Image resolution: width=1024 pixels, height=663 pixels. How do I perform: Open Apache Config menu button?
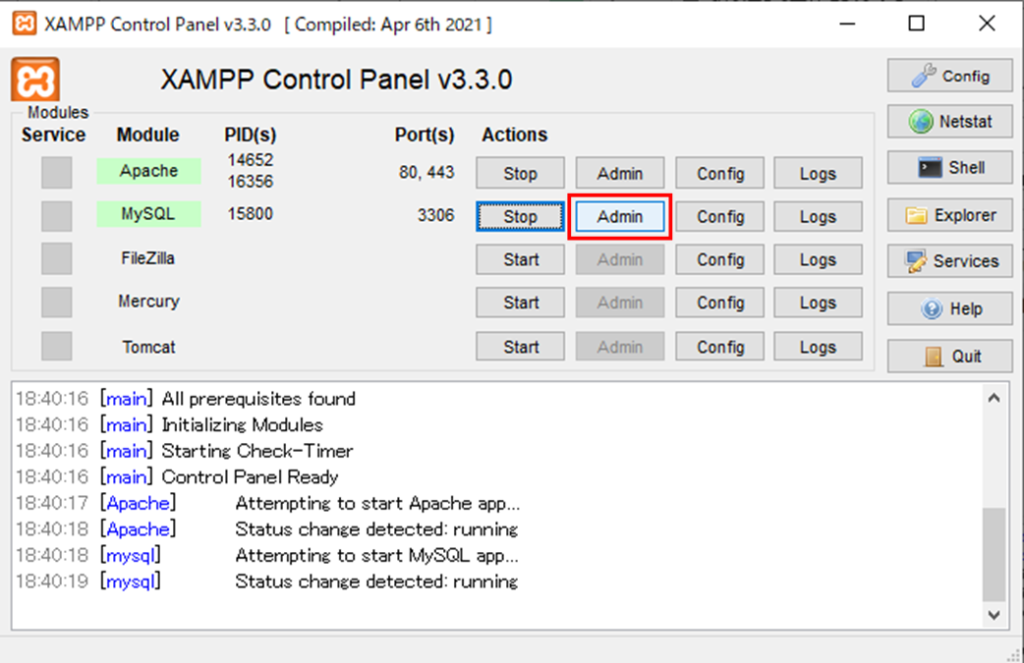pyautogui.click(x=720, y=173)
